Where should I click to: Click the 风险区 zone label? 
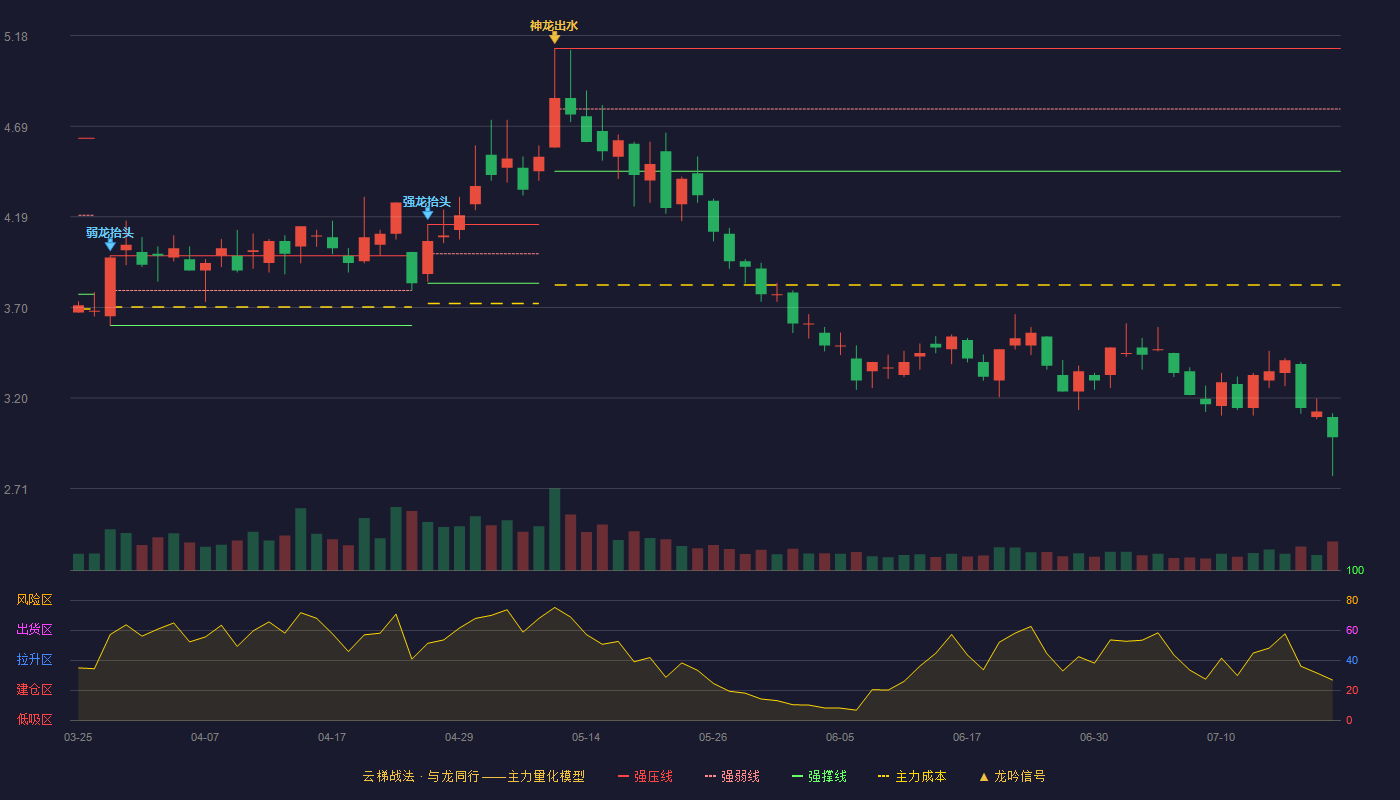pyautogui.click(x=34, y=600)
